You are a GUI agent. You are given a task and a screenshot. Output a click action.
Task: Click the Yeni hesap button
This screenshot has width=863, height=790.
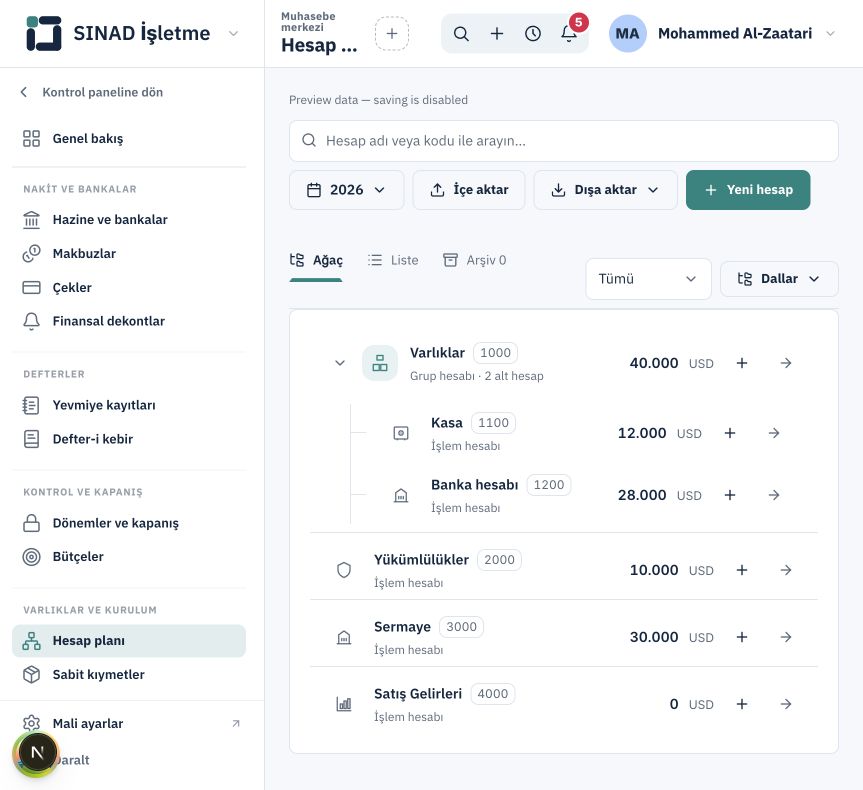748,190
